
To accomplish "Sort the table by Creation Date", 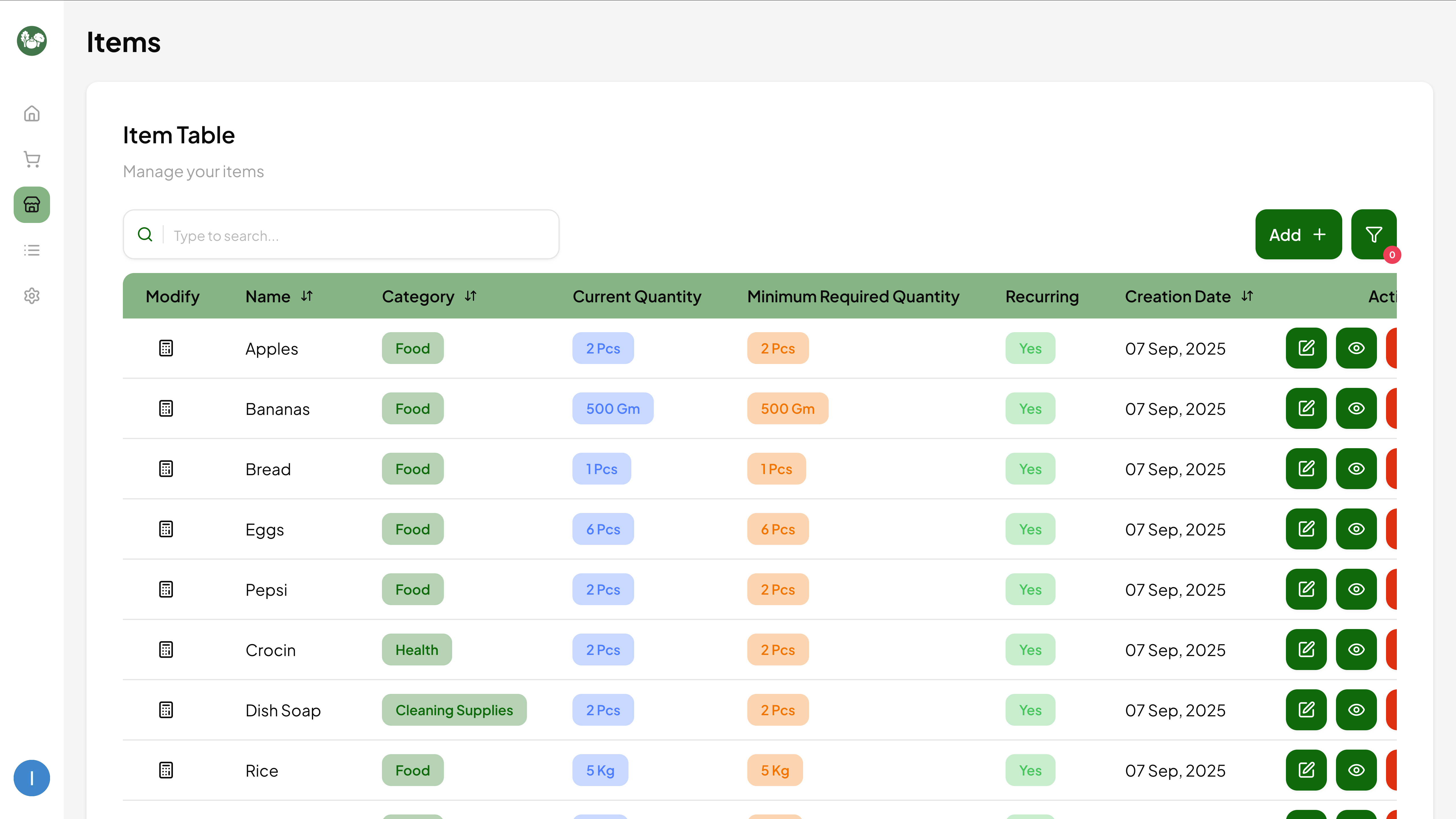I will pos(1248,296).
